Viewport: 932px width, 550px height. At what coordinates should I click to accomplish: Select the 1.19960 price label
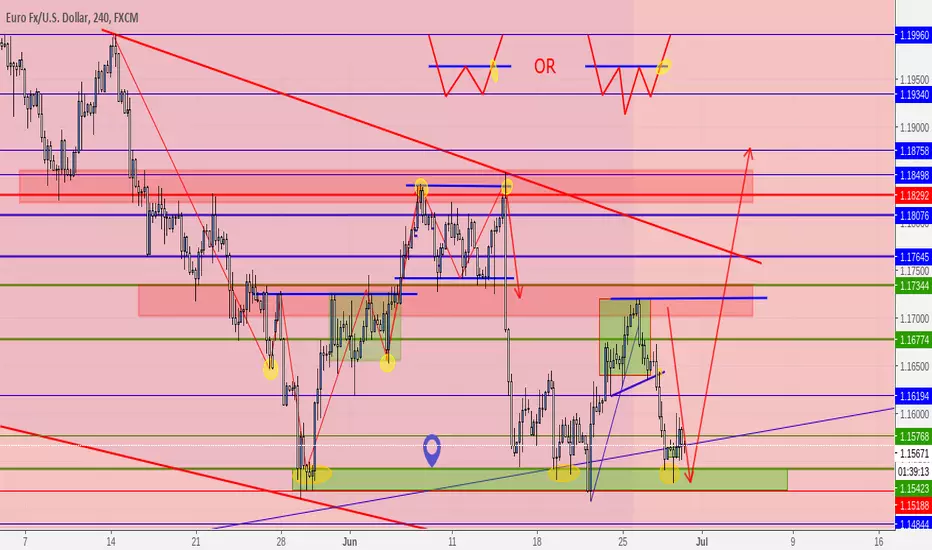913,35
